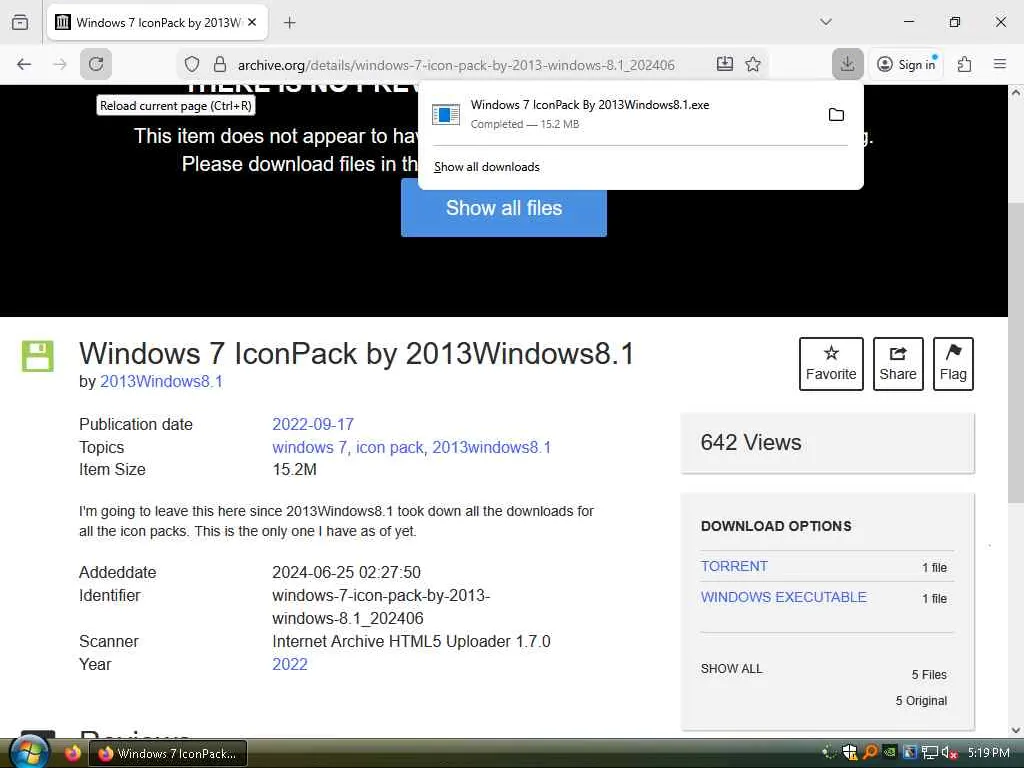This screenshot has height=768, width=1024.
Task: Click the scrollbar up arrow
Action: [x=1016, y=92]
